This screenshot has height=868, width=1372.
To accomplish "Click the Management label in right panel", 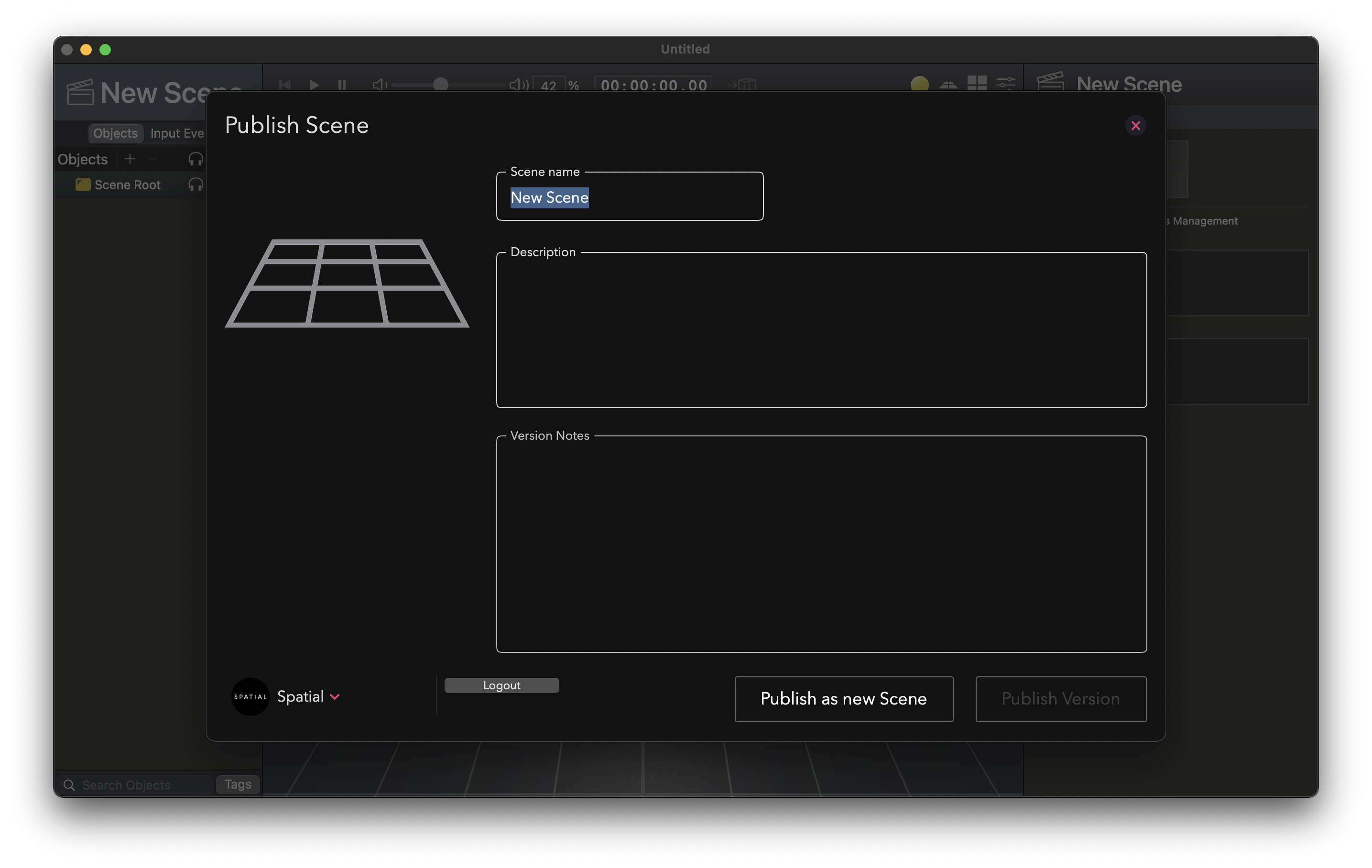I will (1205, 221).
